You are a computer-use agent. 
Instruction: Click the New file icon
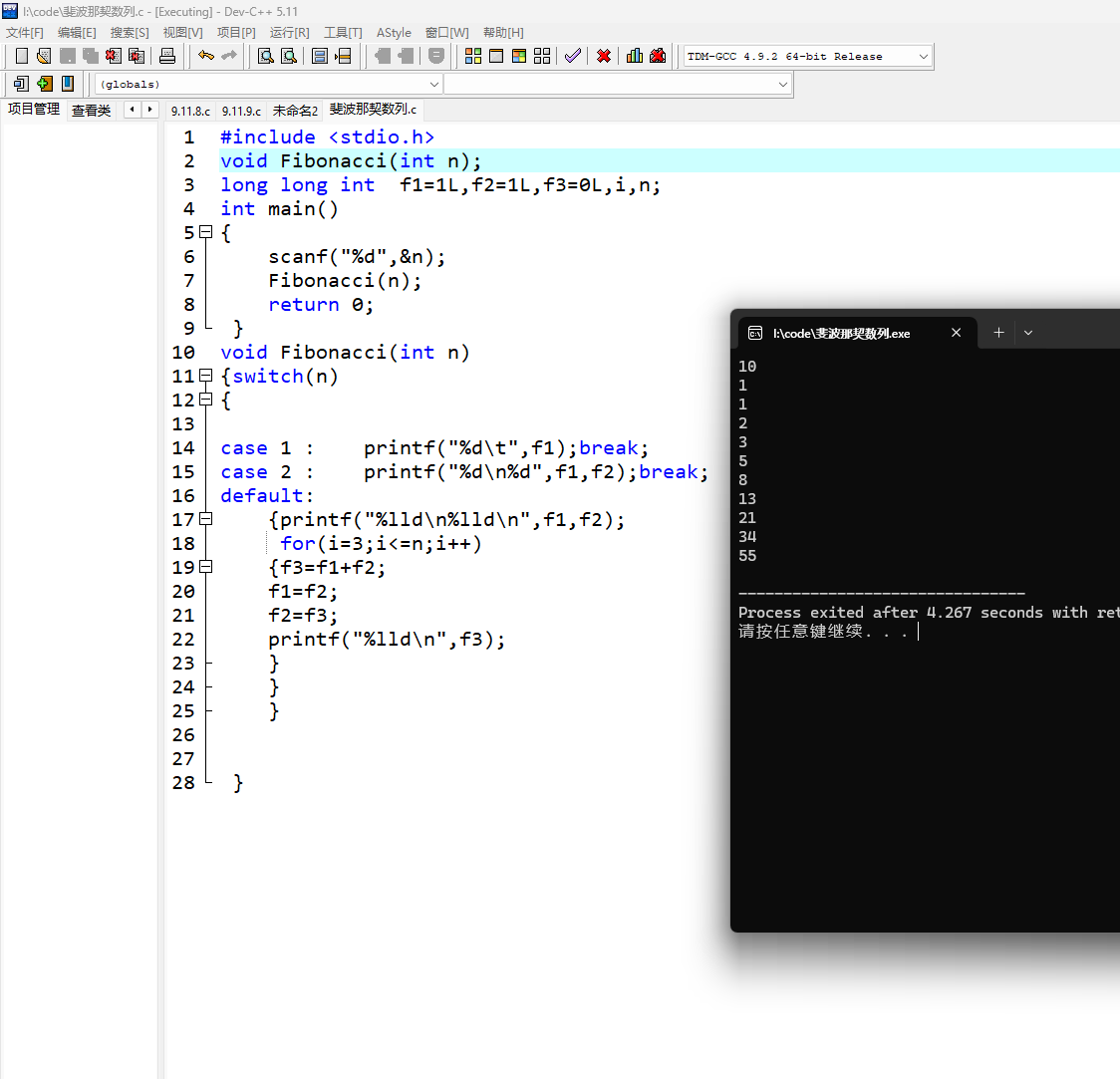click(x=22, y=56)
